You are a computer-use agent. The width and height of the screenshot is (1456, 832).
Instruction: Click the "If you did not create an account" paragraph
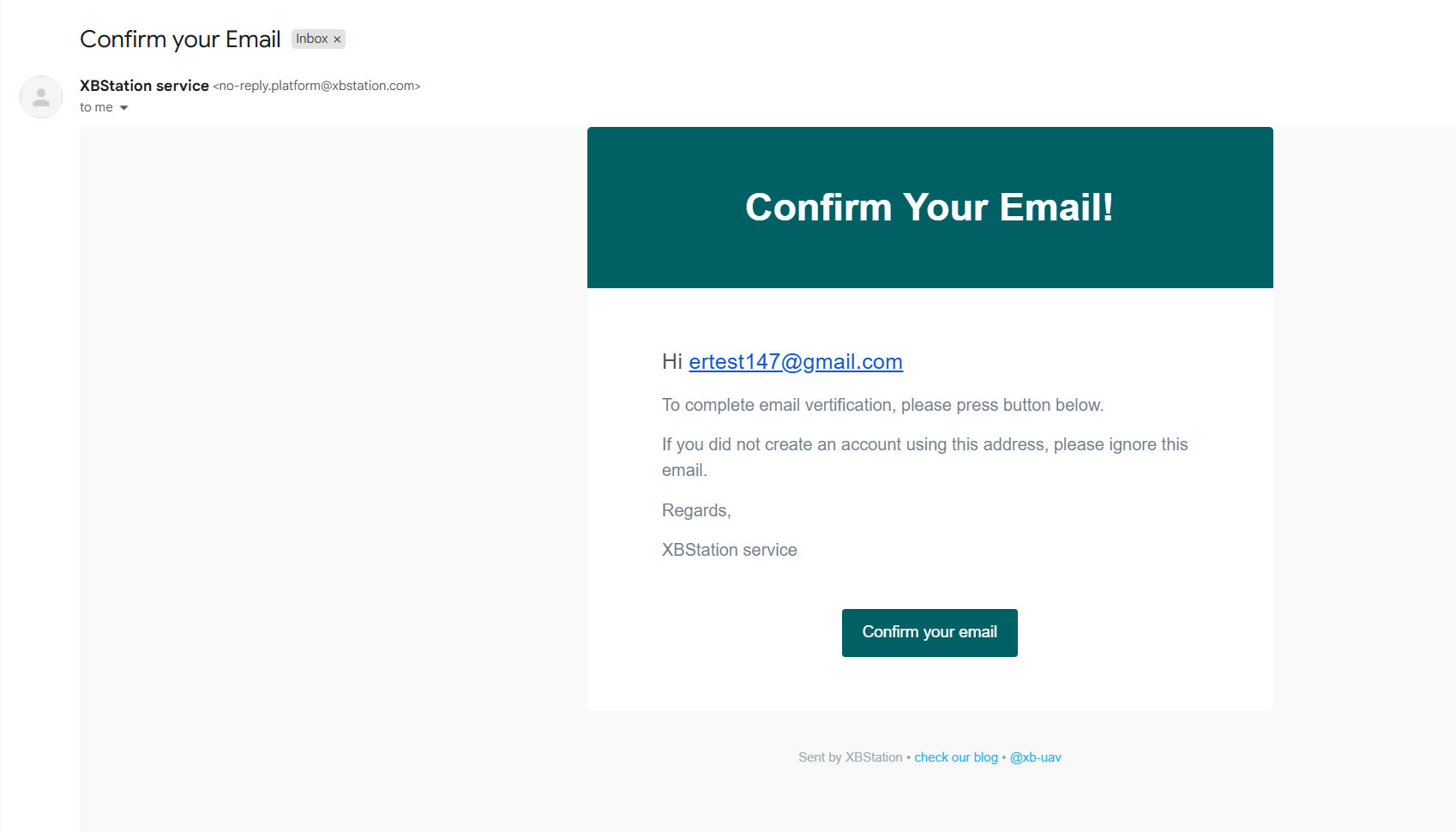(x=924, y=445)
